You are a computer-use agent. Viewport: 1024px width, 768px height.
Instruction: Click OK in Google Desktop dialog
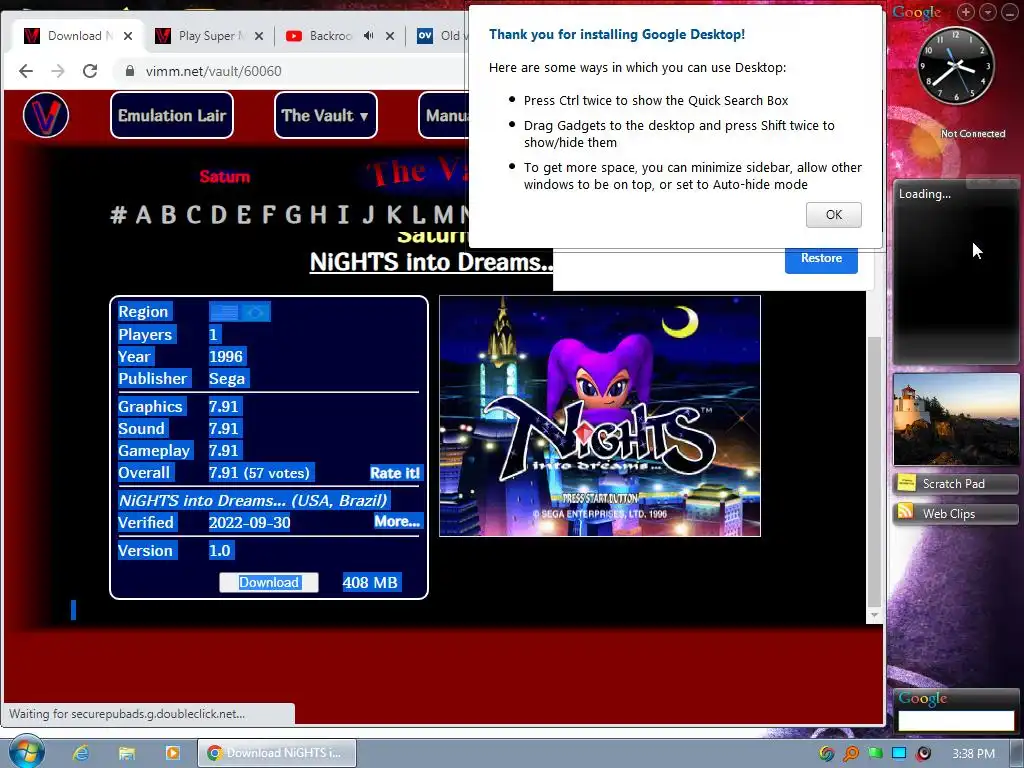[x=833, y=215]
